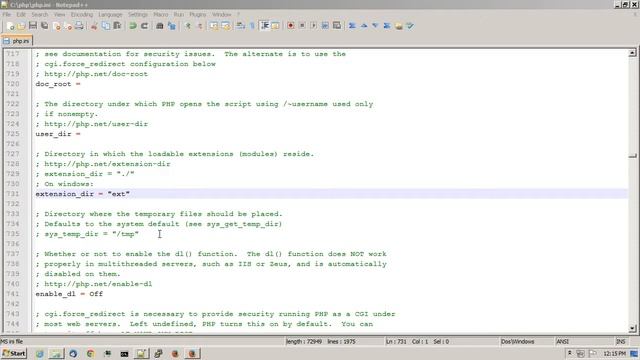Click the scrollbar down arrow
The width and height of the screenshot is (640, 360).
[632, 328]
